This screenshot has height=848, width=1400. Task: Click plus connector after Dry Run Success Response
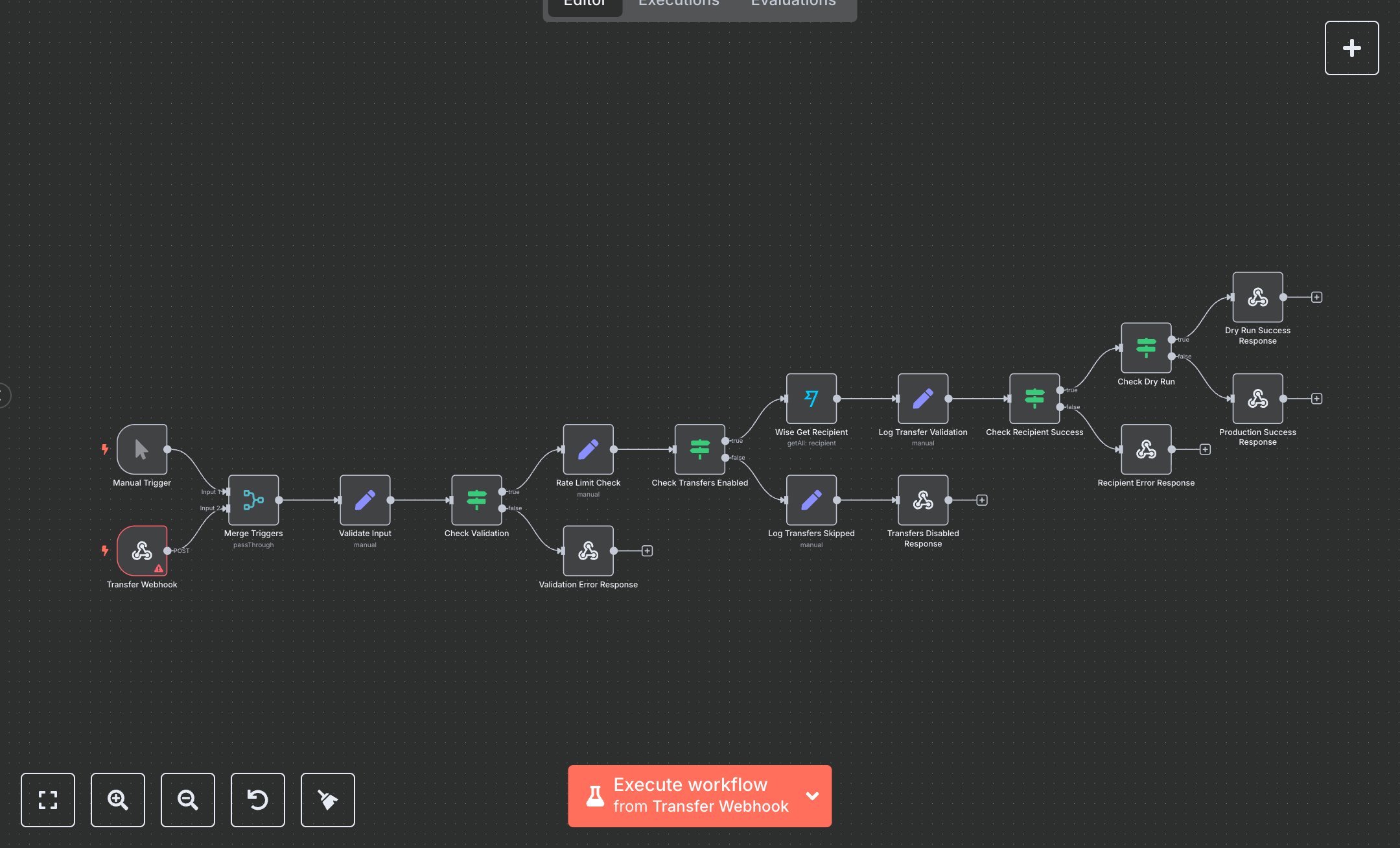(x=1316, y=296)
